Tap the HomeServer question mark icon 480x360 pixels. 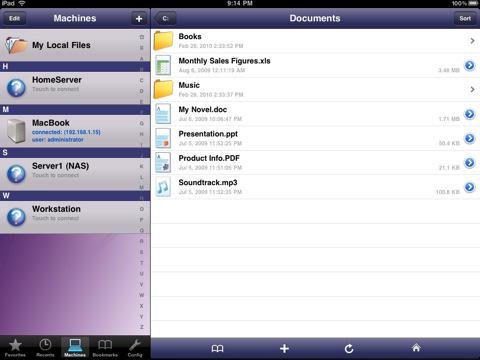pyautogui.click(x=16, y=88)
